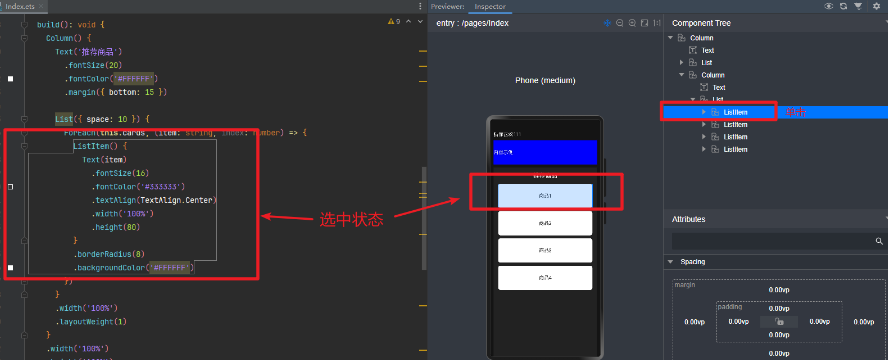This screenshot has width=888, height=360.
Task: Click the padding top 0.00vp value
Action: coord(779,309)
